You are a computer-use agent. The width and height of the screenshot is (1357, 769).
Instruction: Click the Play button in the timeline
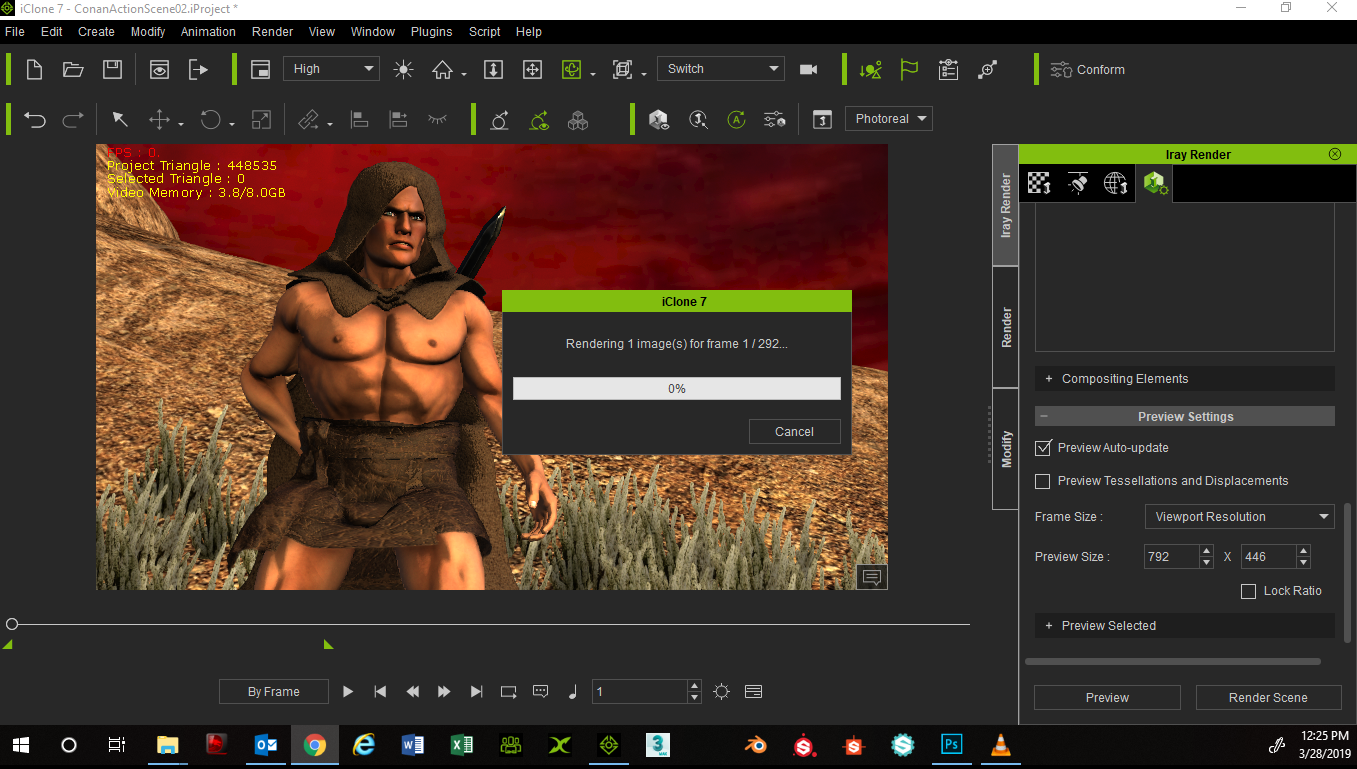348,691
